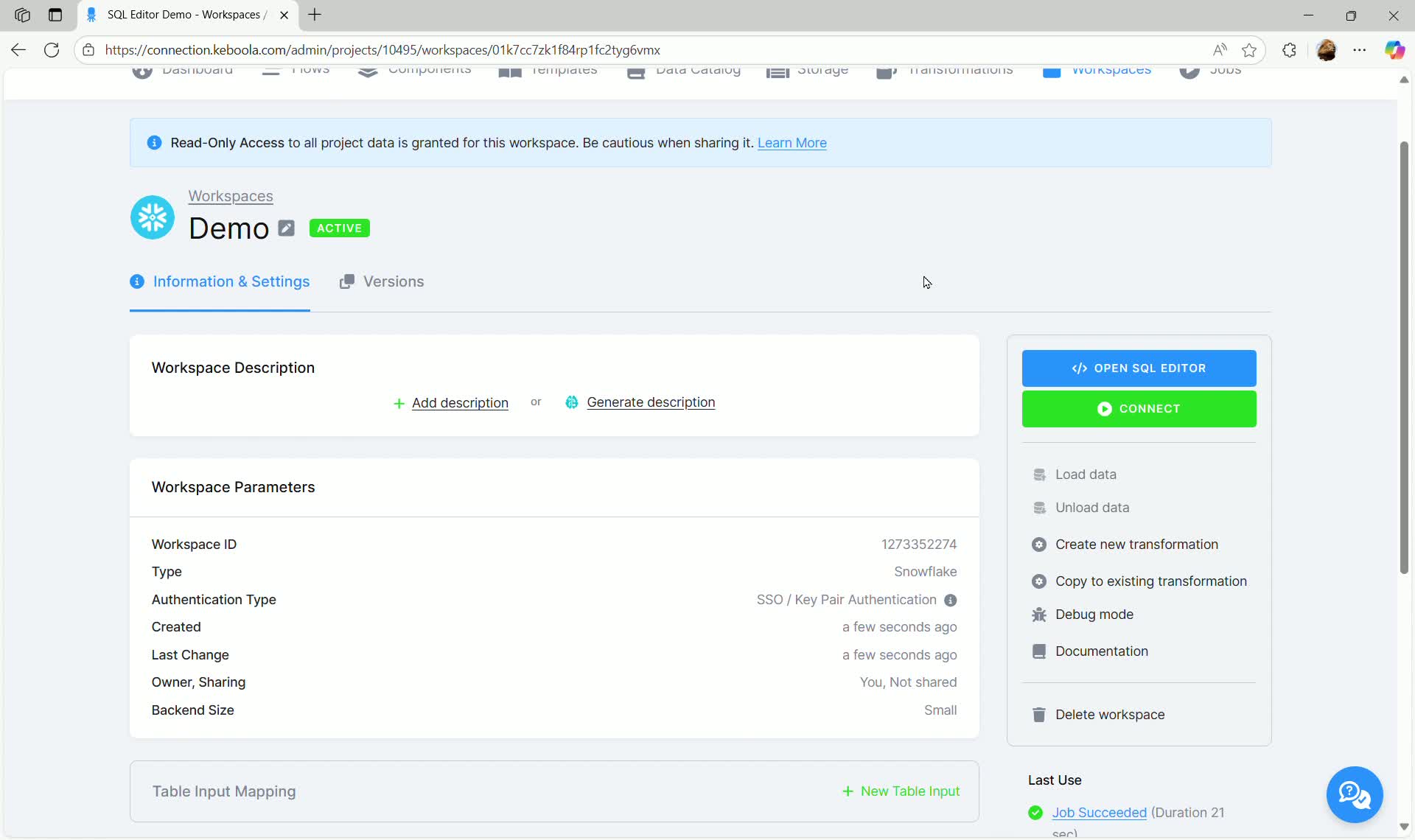Viewport: 1415px width, 840px height.
Task: Click New Table Input
Action: [901, 791]
